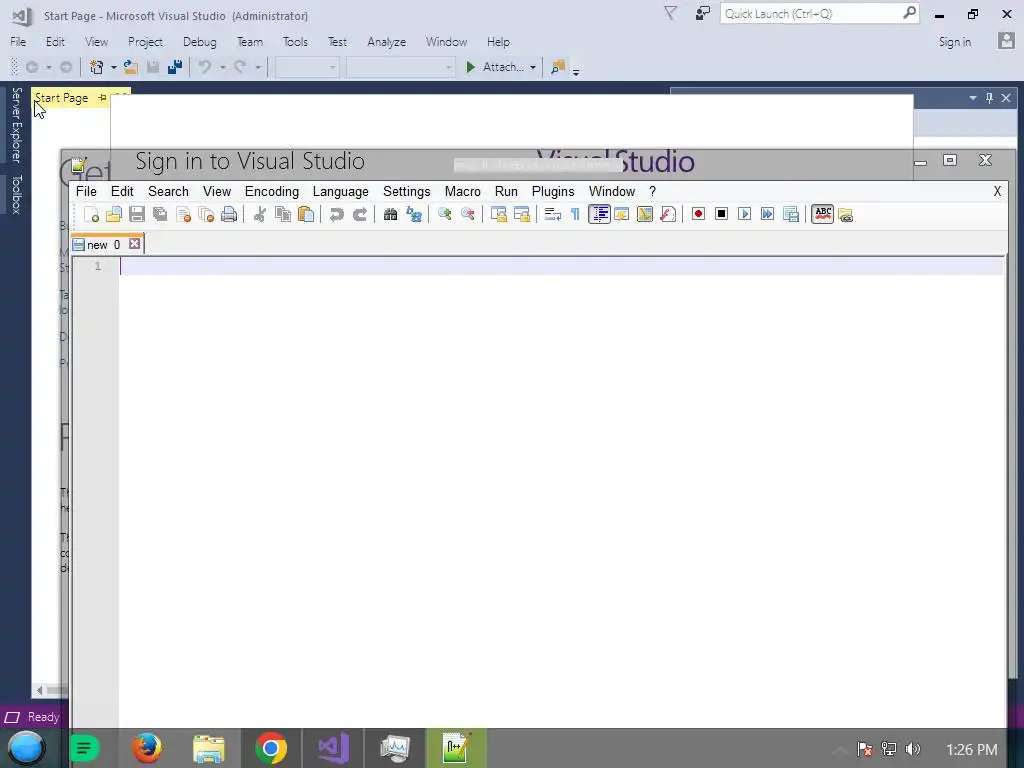The width and height of the screenshot is (1024, 768).
Task: Click the notifications flag icon in Visual Studio title bar
Action: pos(671,13)
